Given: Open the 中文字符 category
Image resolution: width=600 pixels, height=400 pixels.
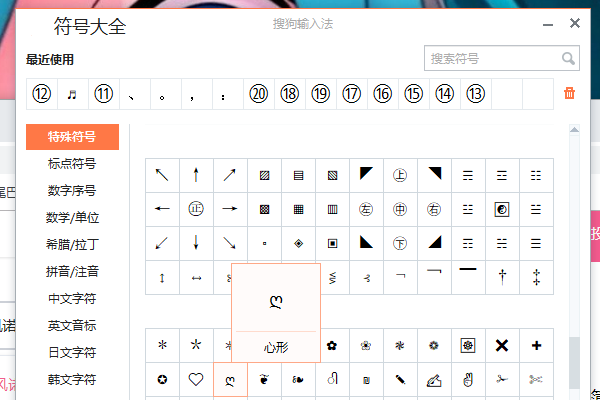Looking at the screenshot, I should 72,298.
